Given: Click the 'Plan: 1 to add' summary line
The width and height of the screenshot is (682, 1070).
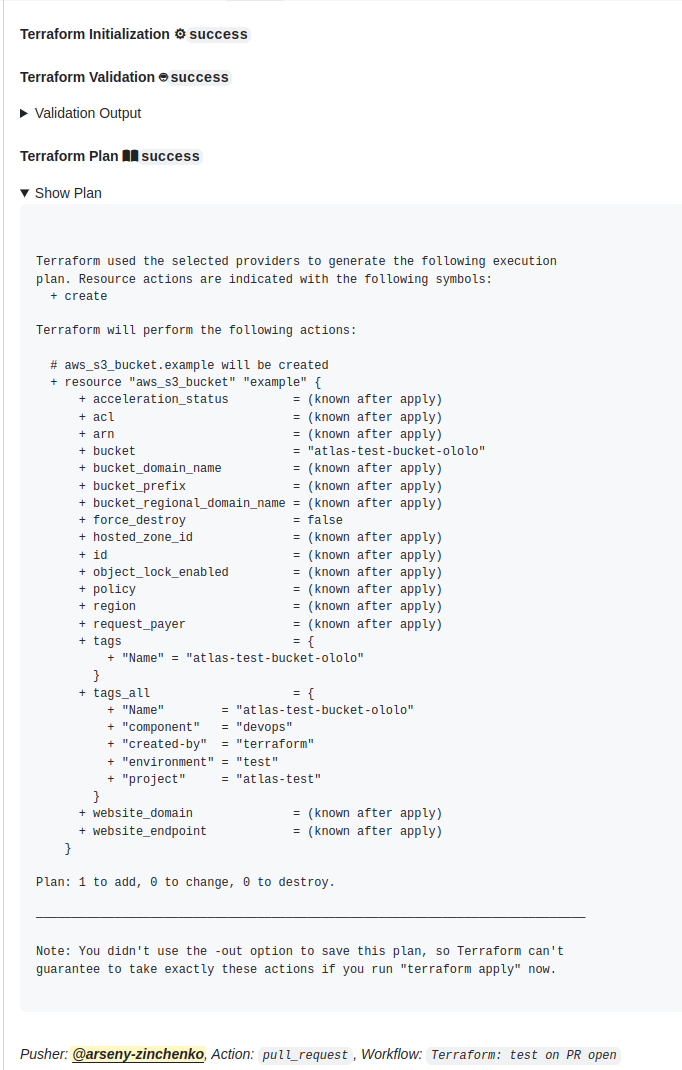Looking at the screenshot, I should tap(185, 882).
